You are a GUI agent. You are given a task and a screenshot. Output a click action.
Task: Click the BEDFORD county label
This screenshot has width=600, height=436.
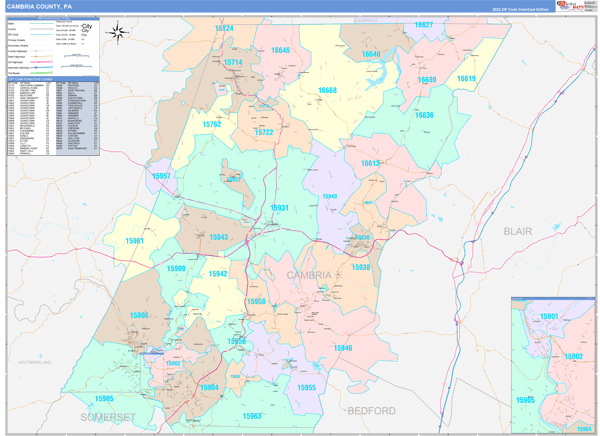371,410
